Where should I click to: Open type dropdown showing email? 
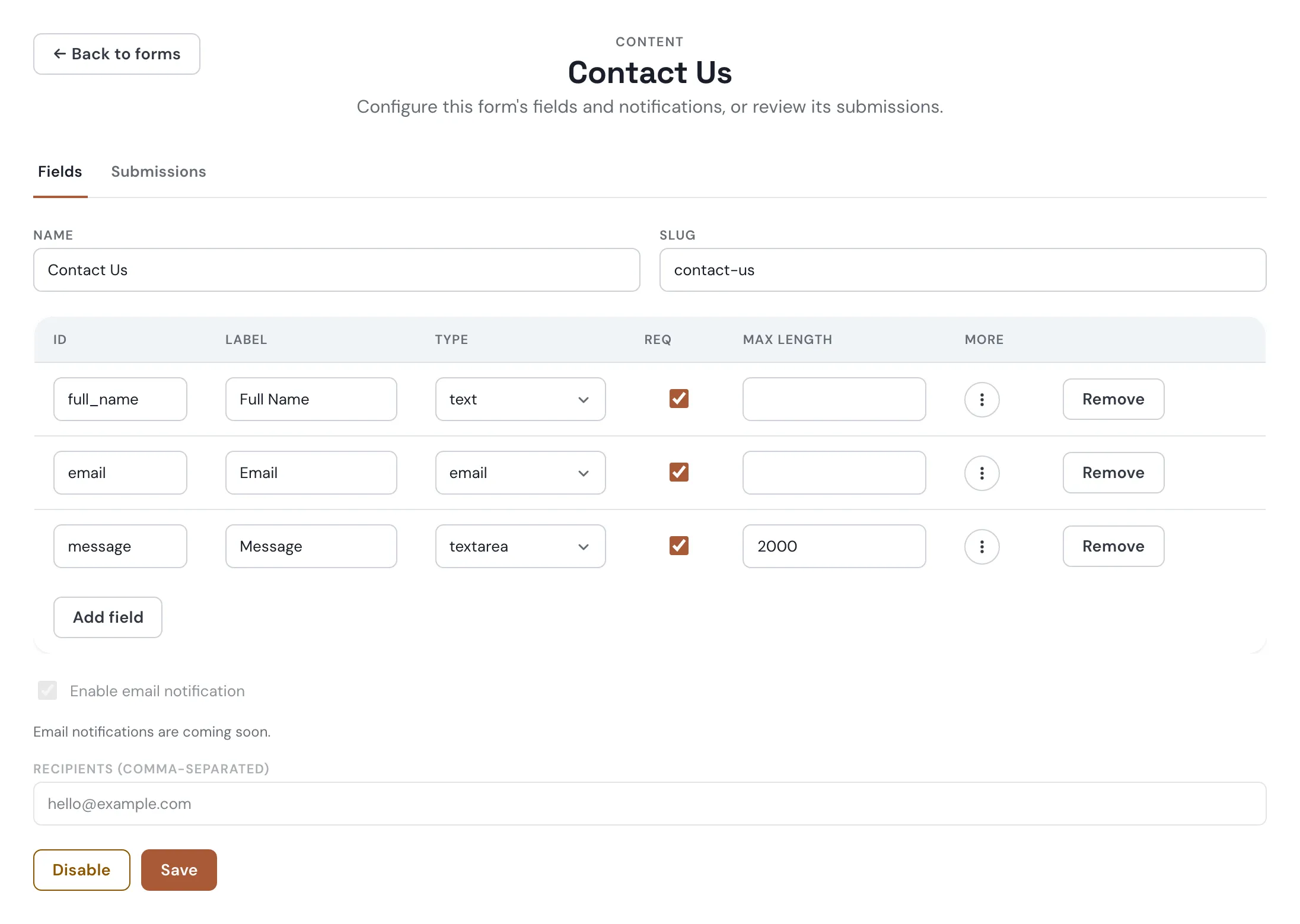tap(520, 473)
